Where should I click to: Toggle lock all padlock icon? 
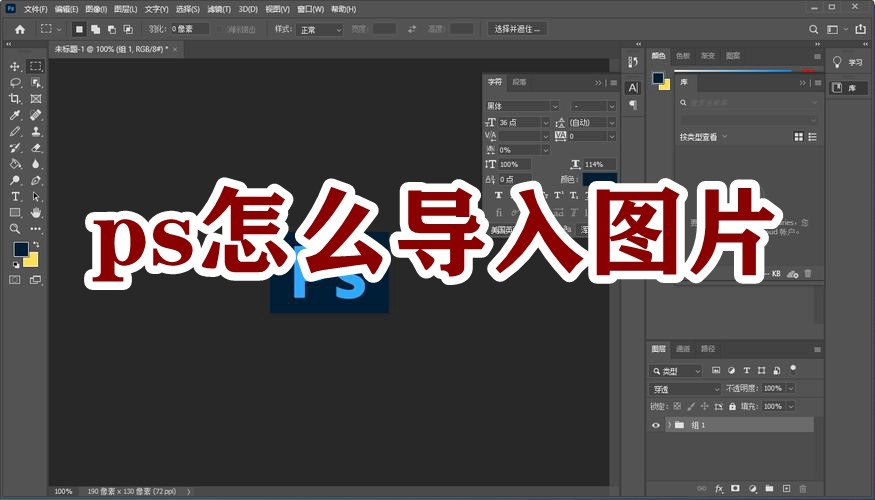[x=732, y=407]
